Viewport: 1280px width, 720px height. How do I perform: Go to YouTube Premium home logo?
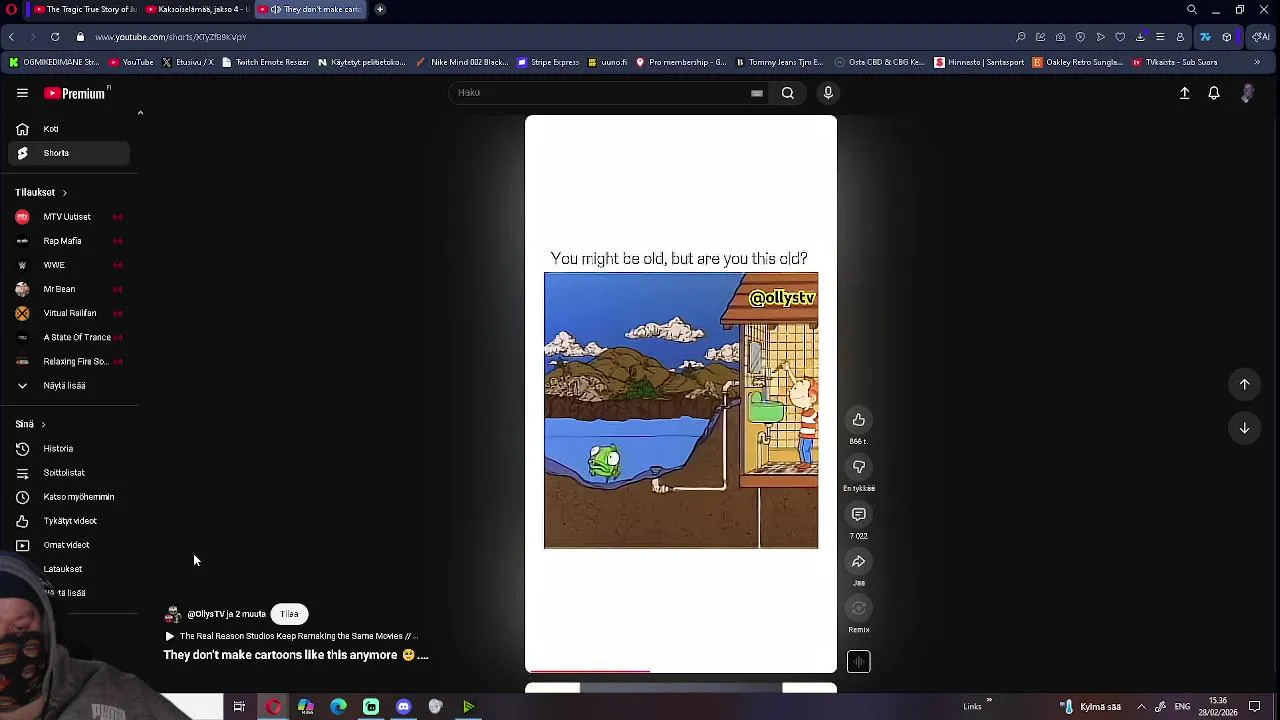tap(76, 93)
